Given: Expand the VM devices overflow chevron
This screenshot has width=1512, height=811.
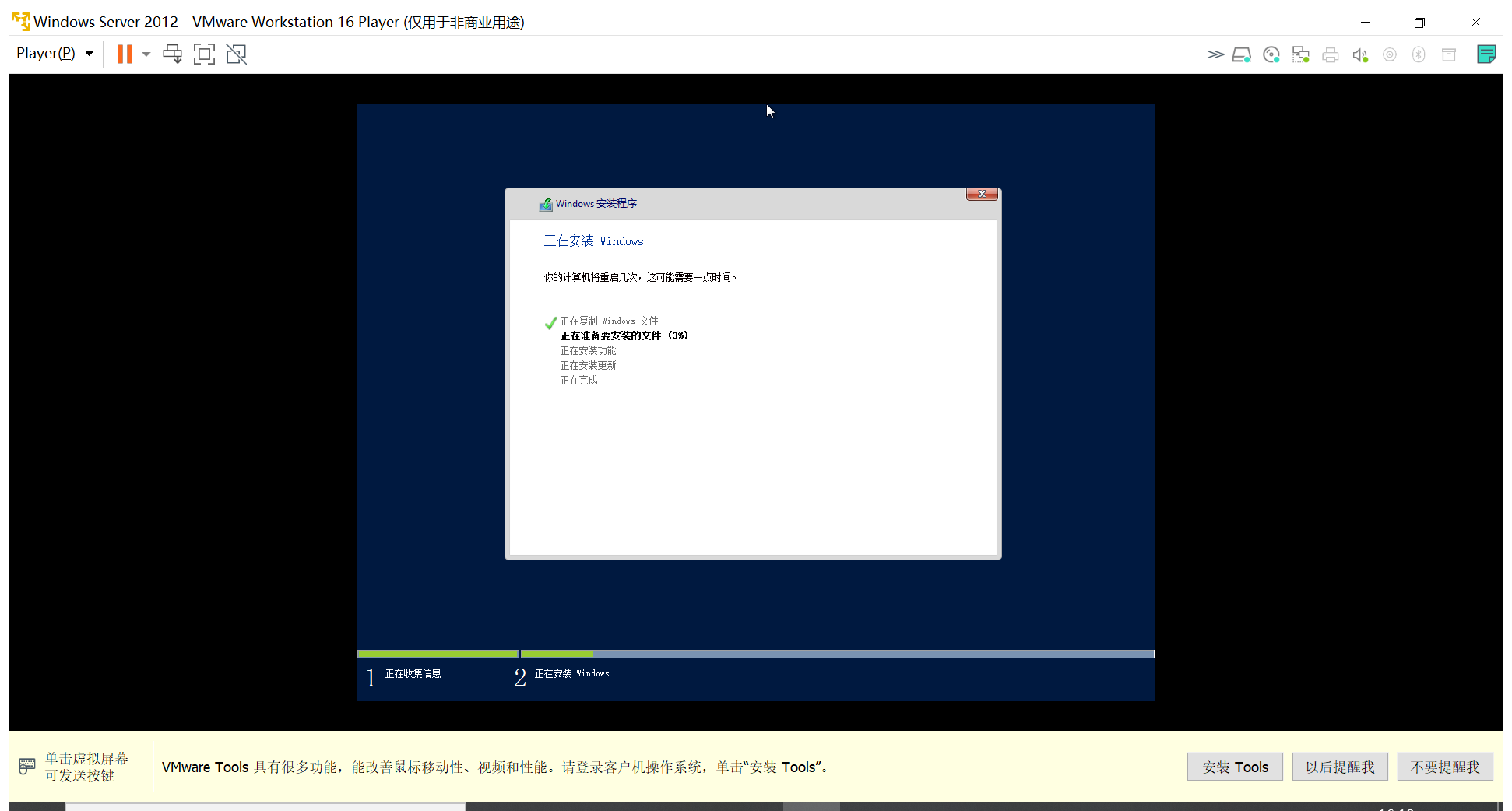Looking at the screenshot, I should tap(1215, 54).
